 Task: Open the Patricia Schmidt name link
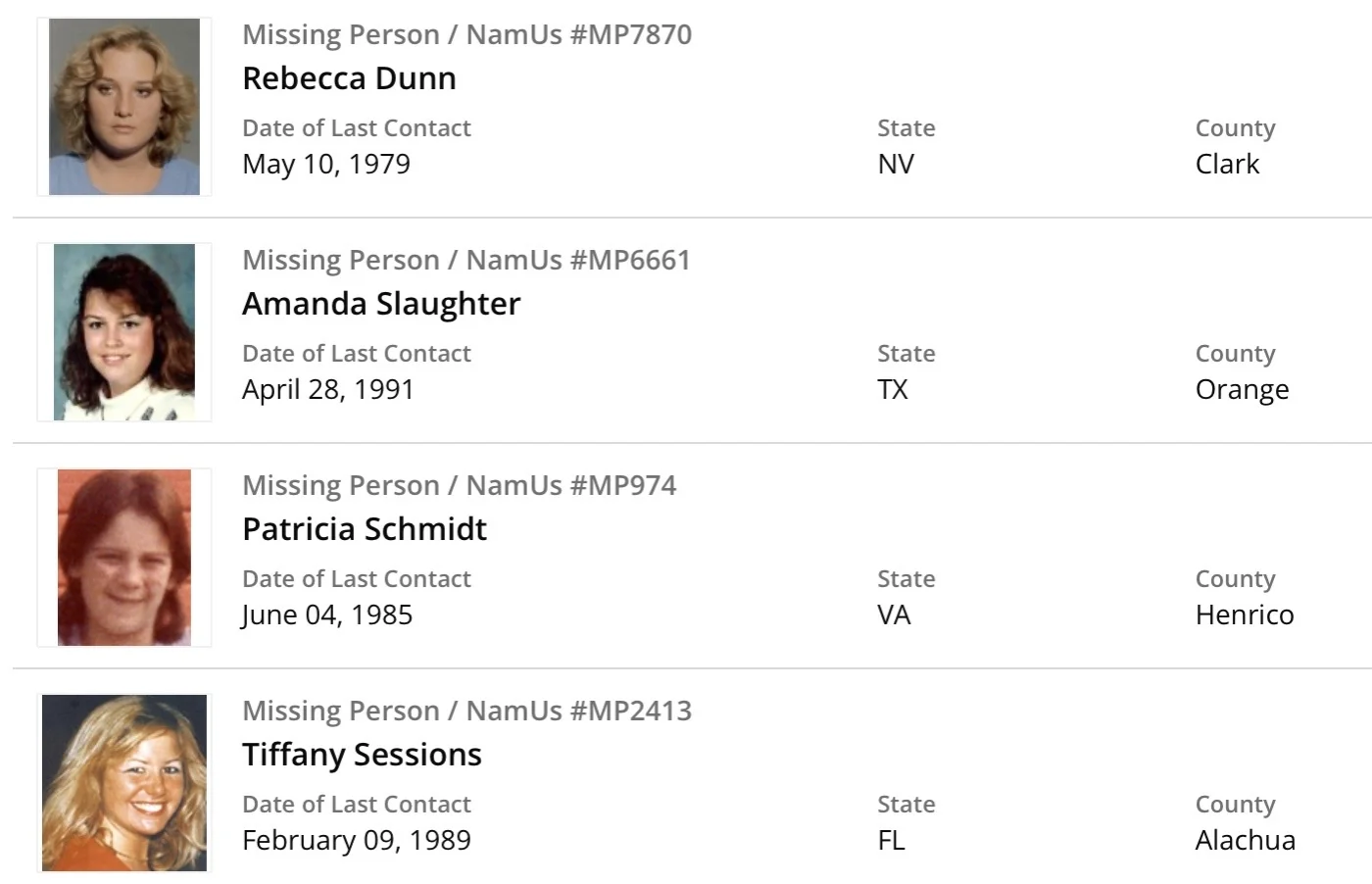pyautogui.click(x=365, y=529)
